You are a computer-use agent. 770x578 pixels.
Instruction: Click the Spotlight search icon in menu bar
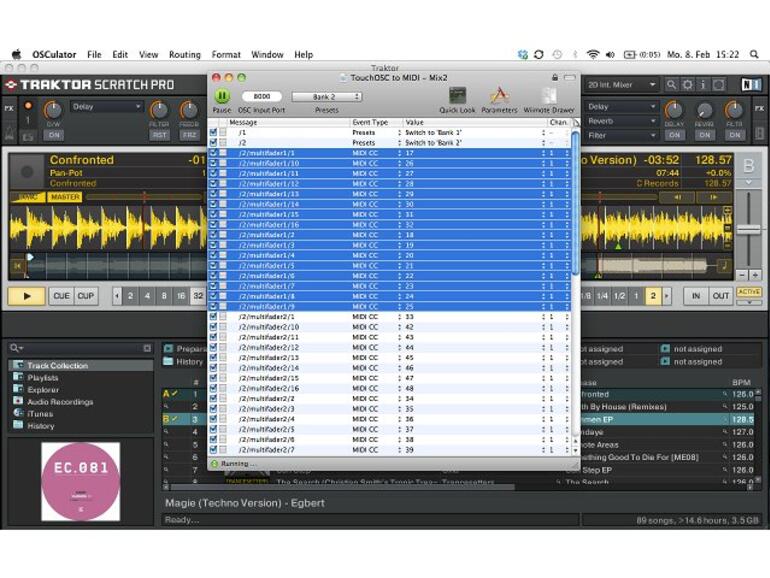click(752, 54)
